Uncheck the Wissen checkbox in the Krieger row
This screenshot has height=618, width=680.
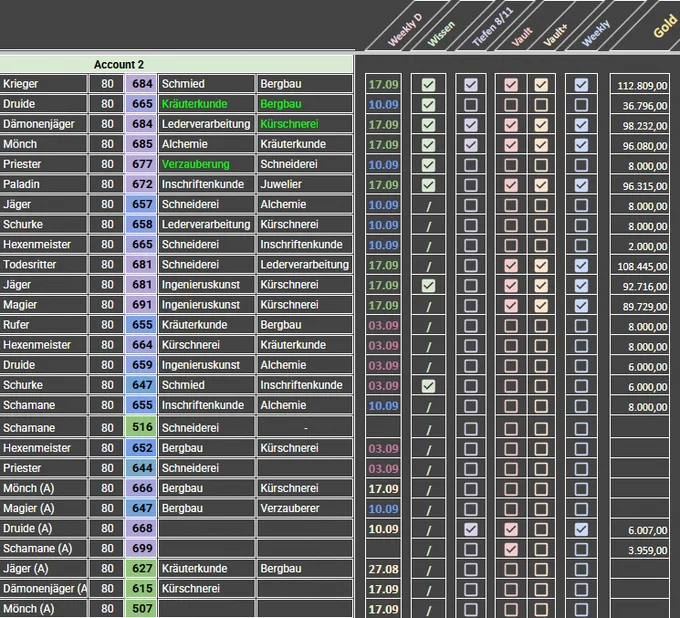click(x=428, y=85)
